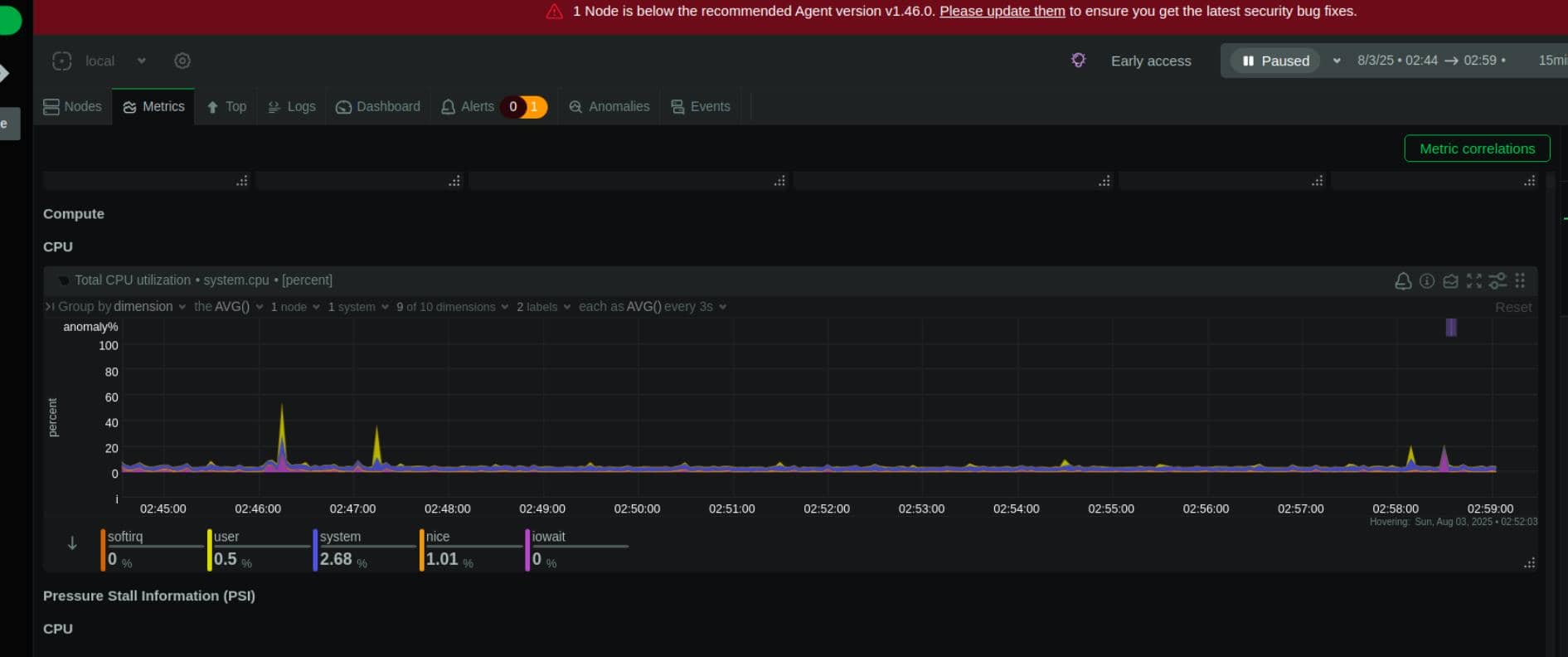Click the chart drag handle dots icon
1568x657 pixels.
1520,281
